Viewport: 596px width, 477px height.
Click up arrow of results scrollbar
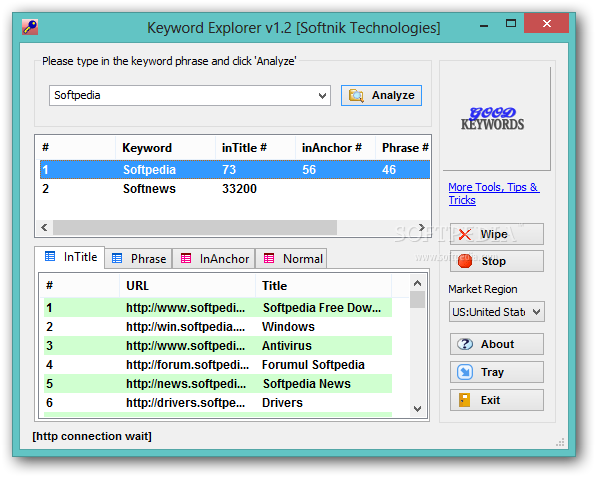click(417, 283)
